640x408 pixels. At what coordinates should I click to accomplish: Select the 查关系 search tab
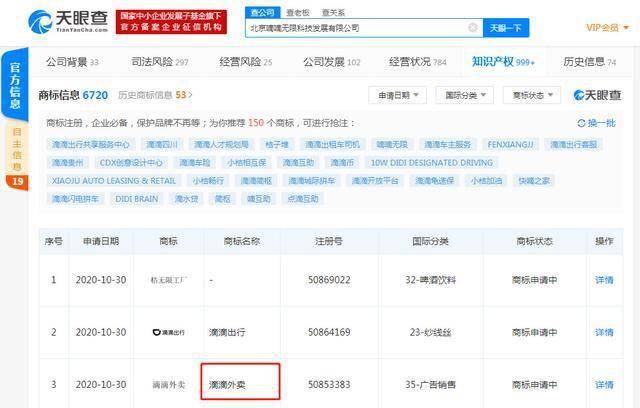click(333, 13)
